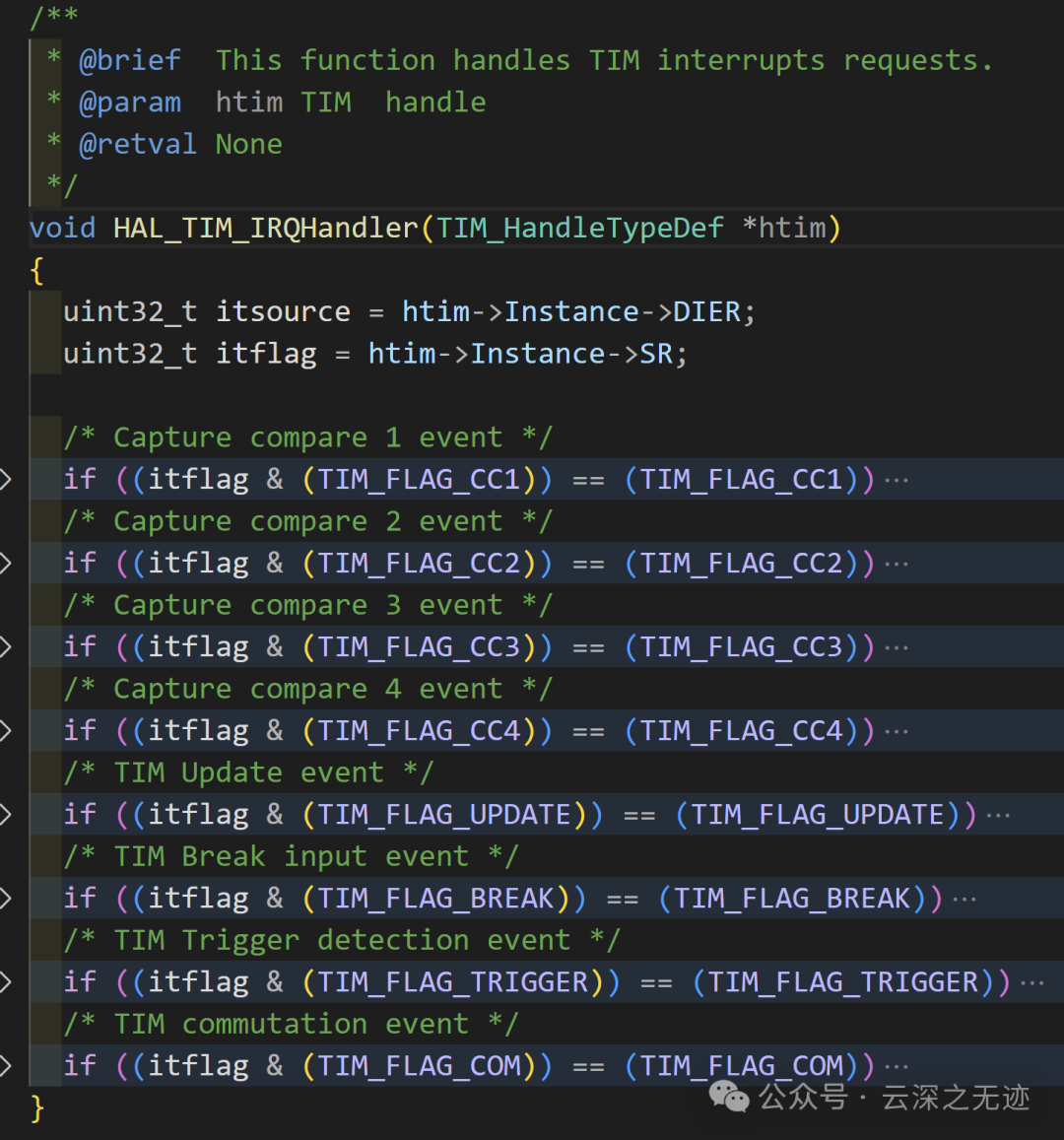Viewport: 1064px width, 1140px height.
Task: Click the DIER register member
Action: (707, 312)
